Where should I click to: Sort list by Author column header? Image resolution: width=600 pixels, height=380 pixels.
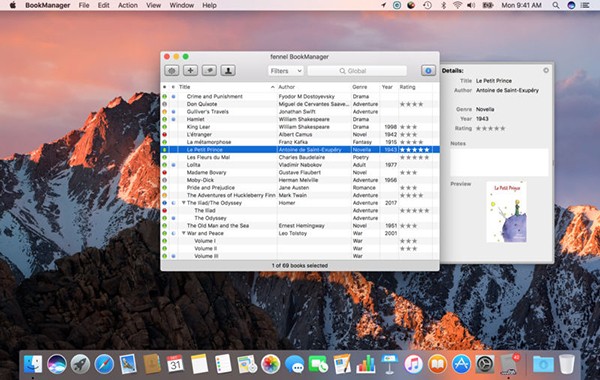314,87
